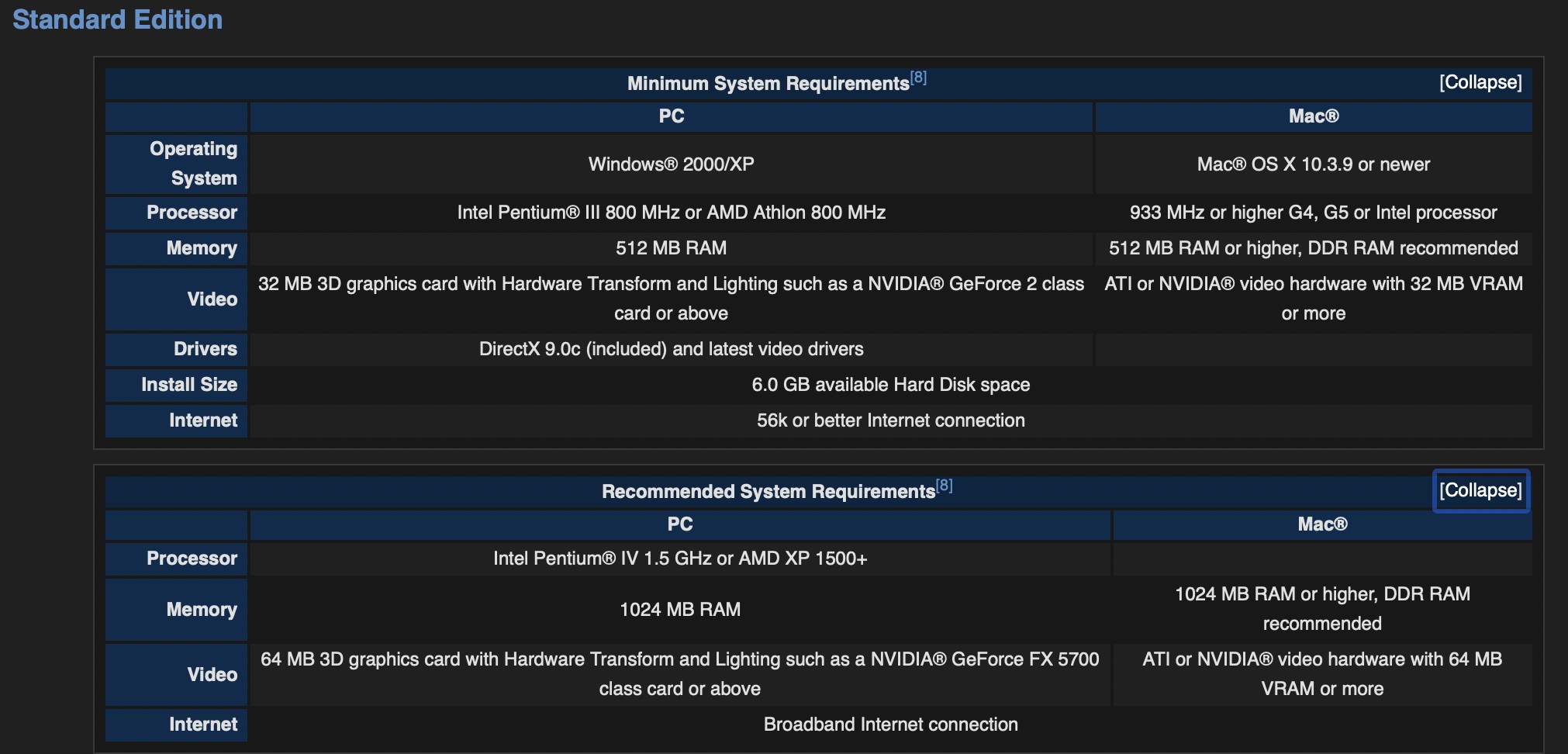The height and width of the screenshot is (754, 1568).
Task: Click the Intel Pentium® III 800 MHz cell
Action: pyautogui.click(x=671, y=213)
